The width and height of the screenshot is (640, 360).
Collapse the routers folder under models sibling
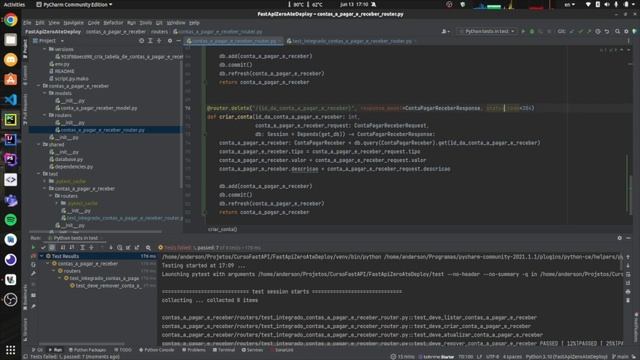45,115
